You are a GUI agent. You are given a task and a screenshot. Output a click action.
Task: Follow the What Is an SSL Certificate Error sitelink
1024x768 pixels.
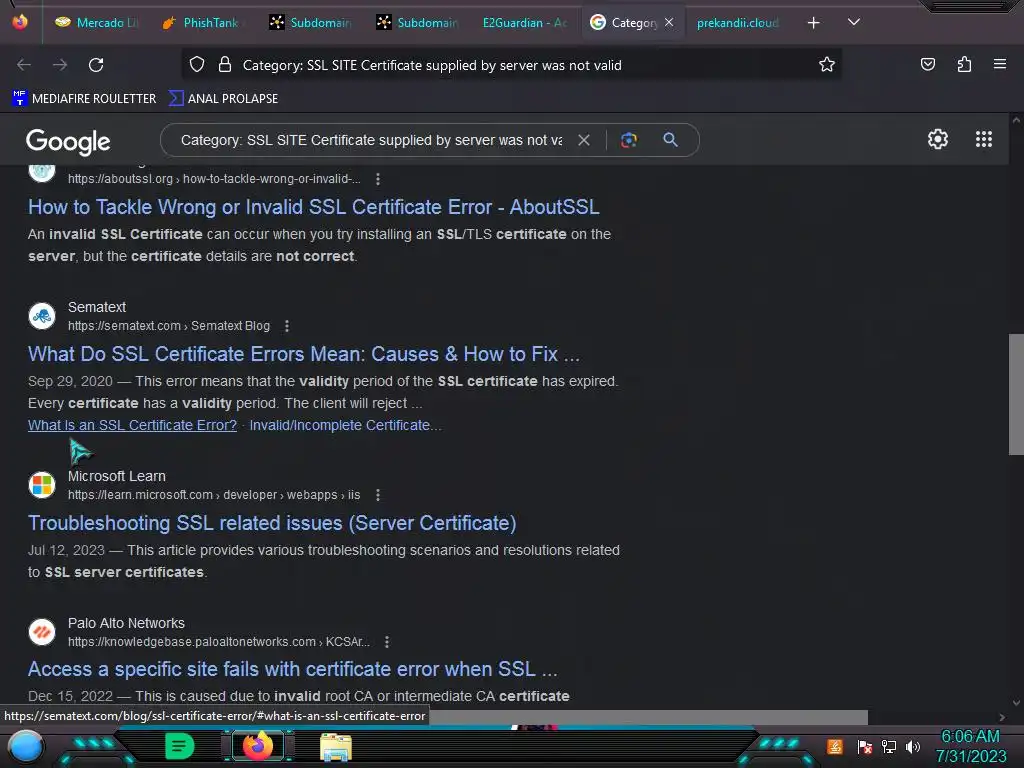pyautogui.click(x=133, y=425)
